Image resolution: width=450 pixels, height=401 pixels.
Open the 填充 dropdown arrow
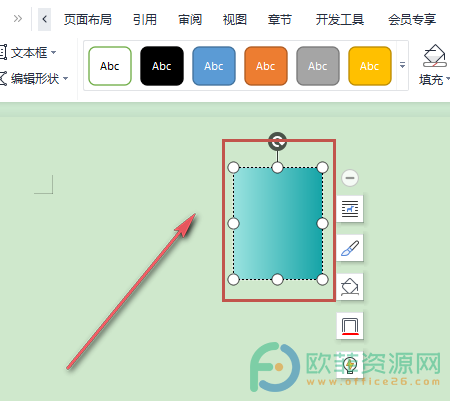(x=448, y=79)
